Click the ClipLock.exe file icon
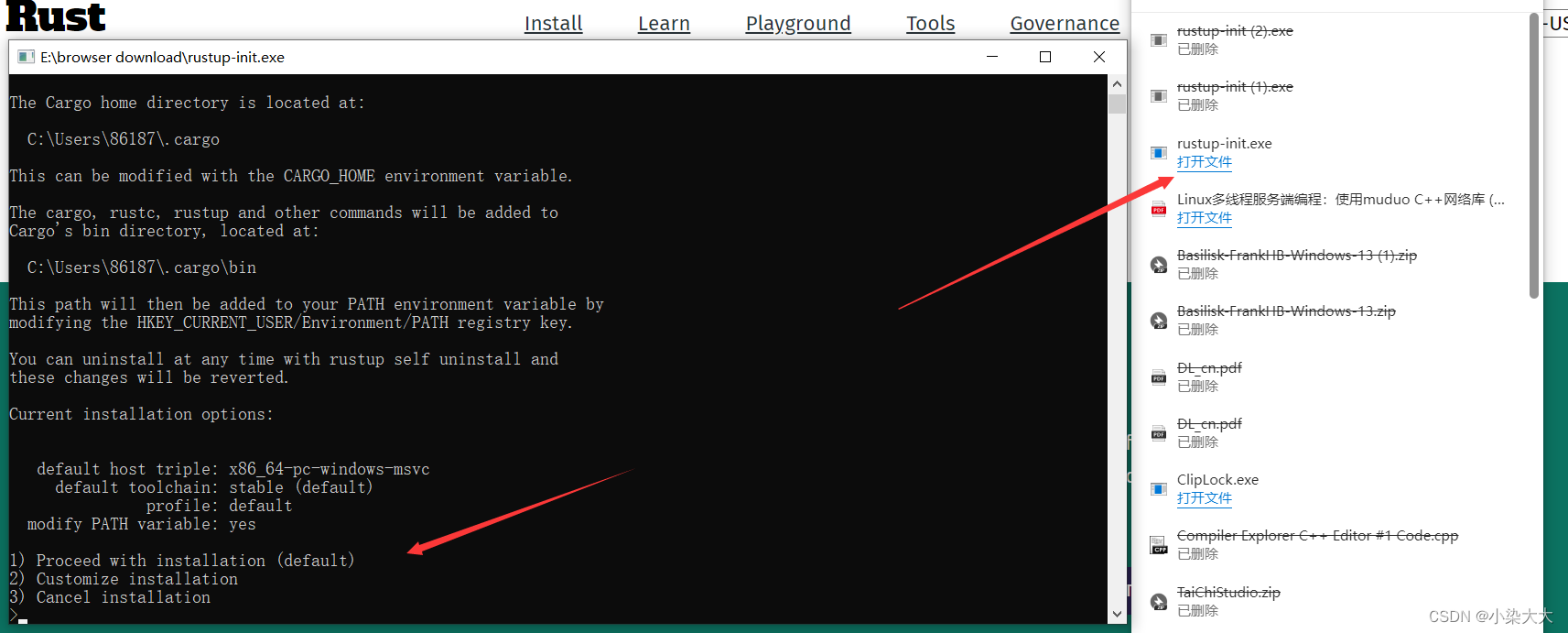This screenshot has width=1568, height=633. tap(1159, 489)
